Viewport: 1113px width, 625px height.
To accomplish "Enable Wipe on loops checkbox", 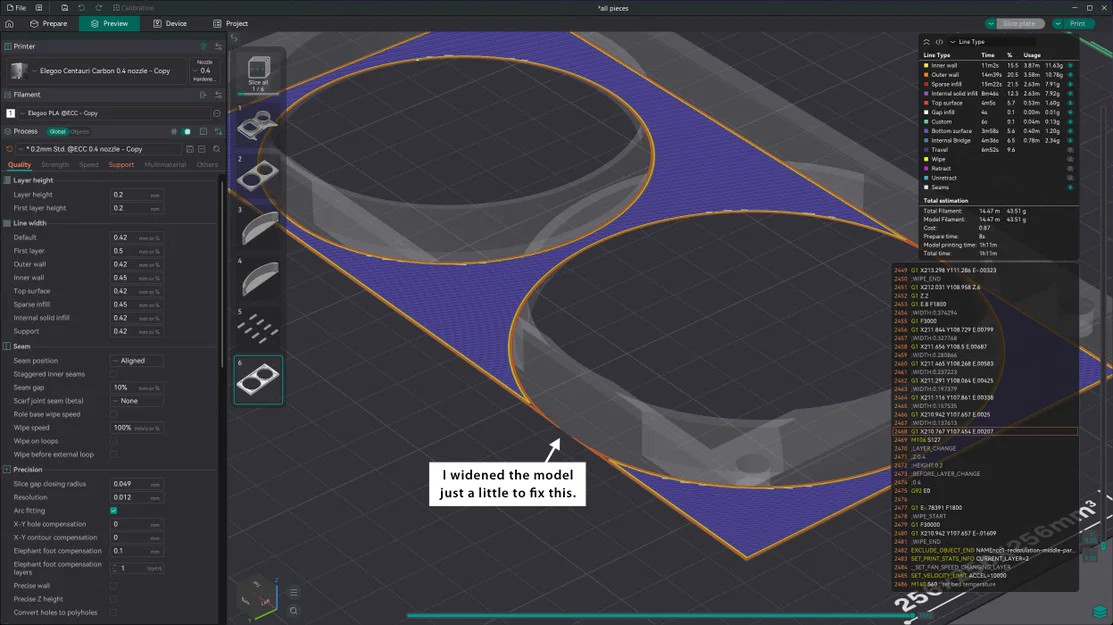I will [114, 441].
